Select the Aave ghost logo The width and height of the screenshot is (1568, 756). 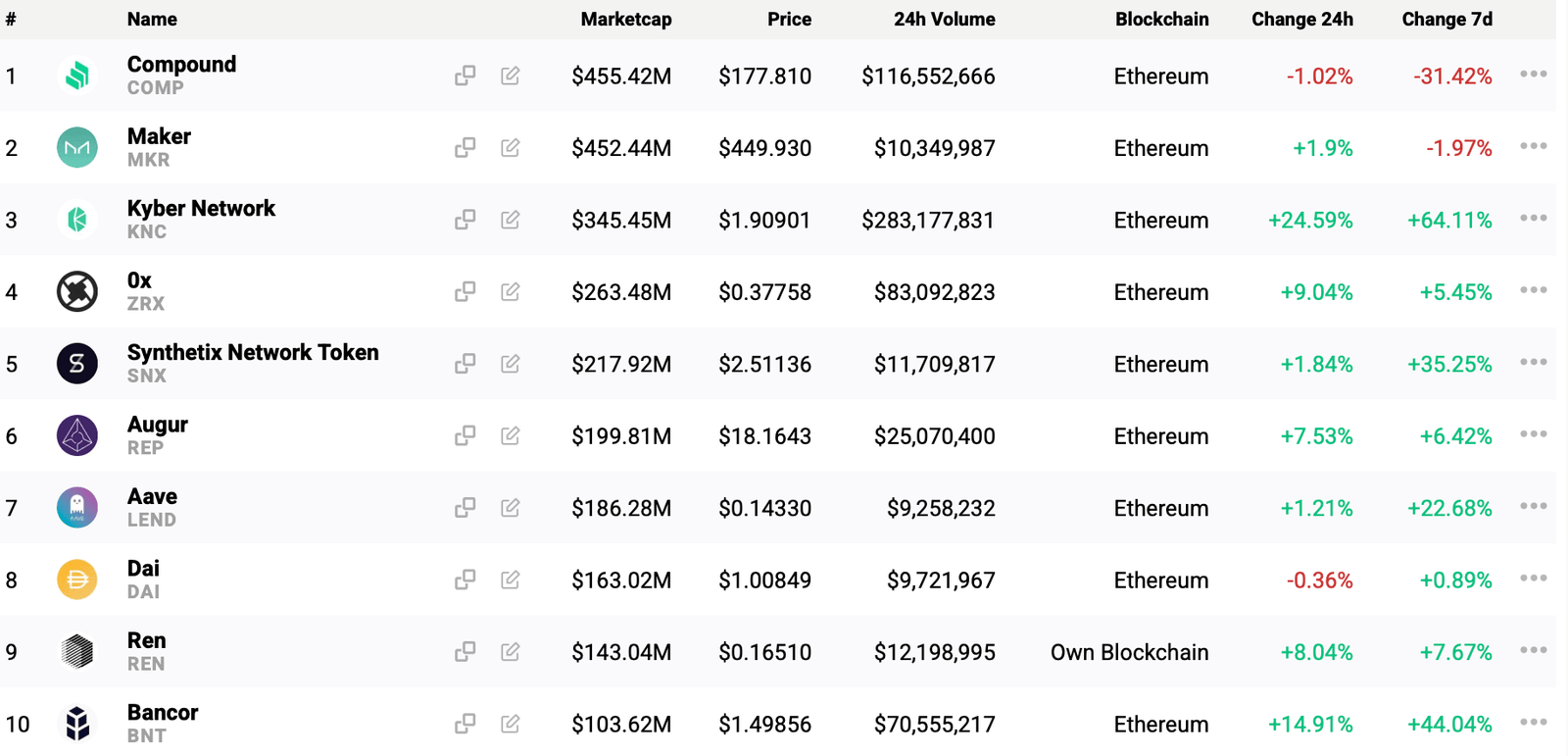[77, 507]
